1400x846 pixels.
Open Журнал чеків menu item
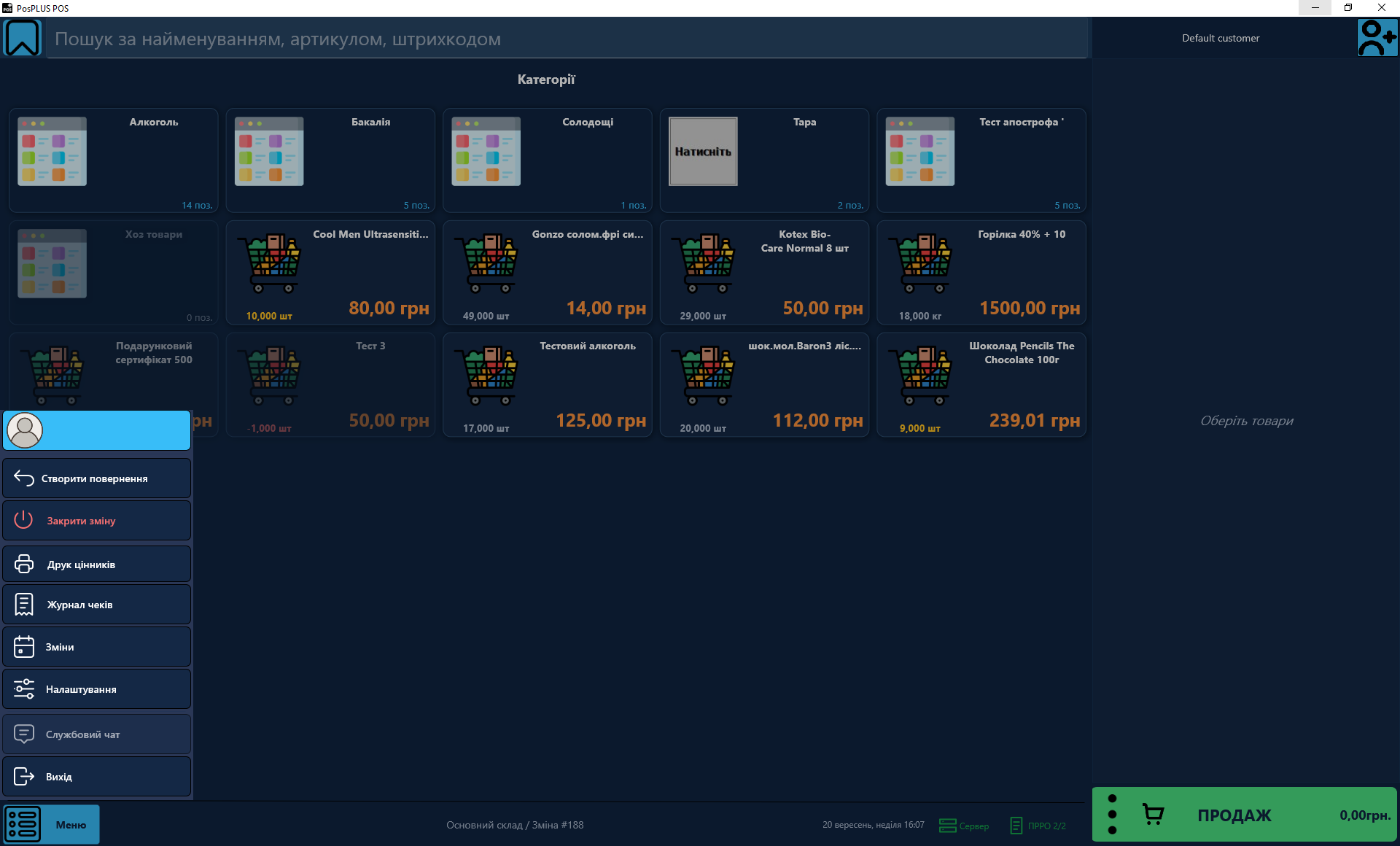pos(97,605)
